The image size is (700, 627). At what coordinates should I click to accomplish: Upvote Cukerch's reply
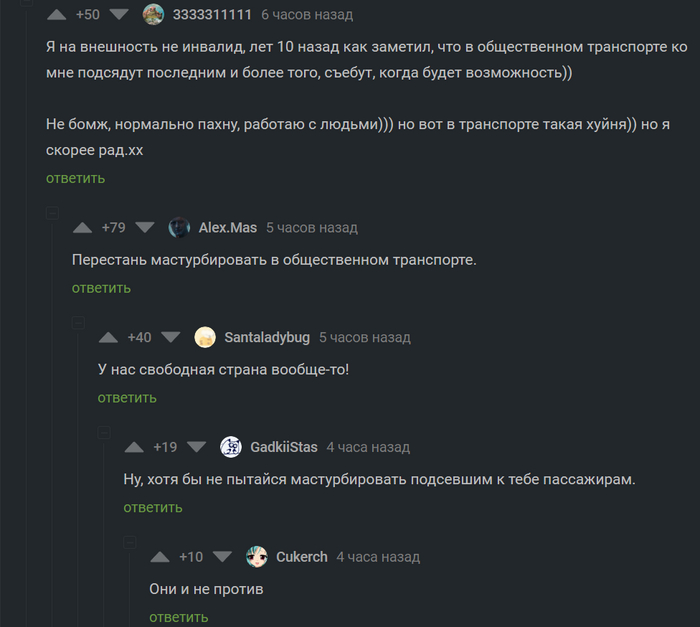[x=161, y=557]
